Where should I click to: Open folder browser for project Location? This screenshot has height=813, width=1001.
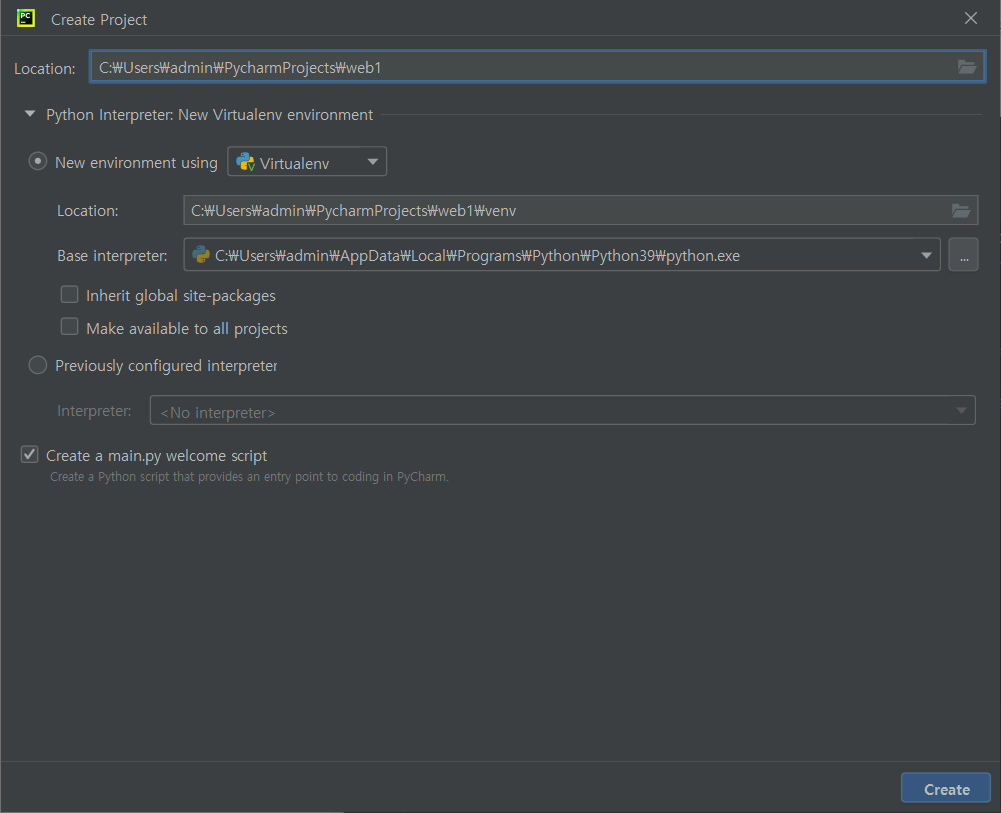pyautogui.click(x=967, y=67)
